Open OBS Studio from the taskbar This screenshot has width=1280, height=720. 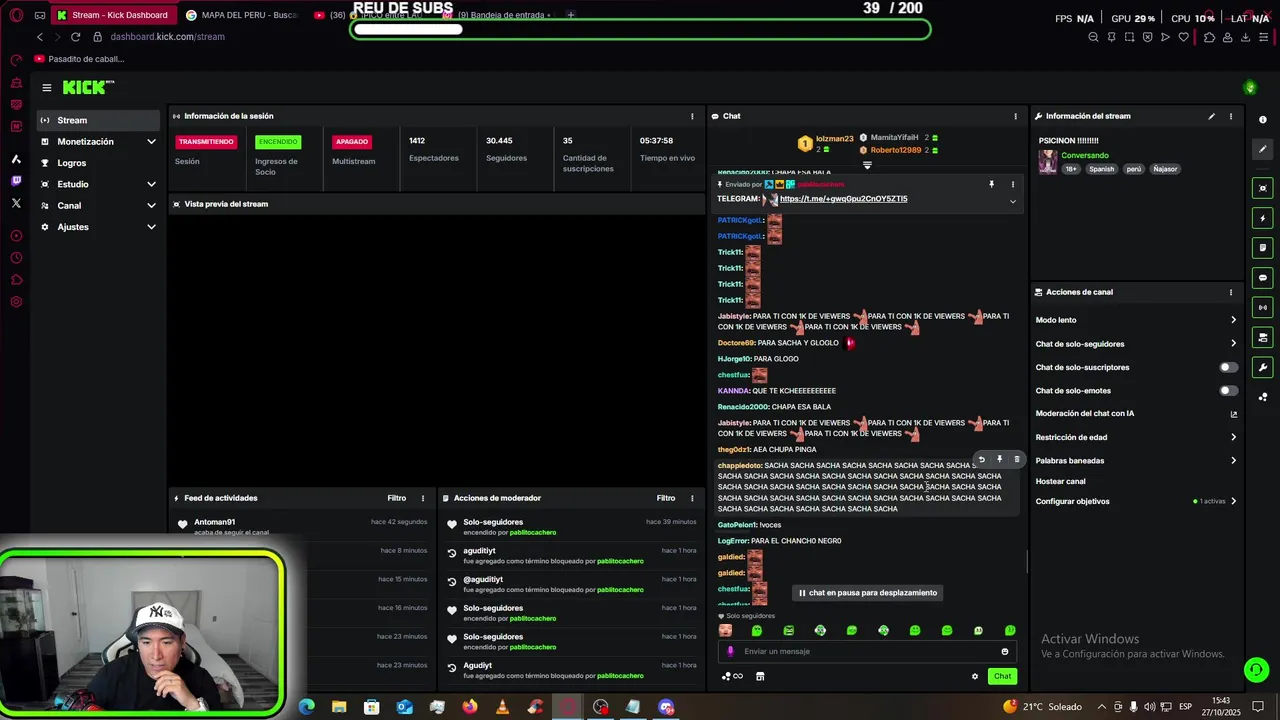(x=600, y=707)
